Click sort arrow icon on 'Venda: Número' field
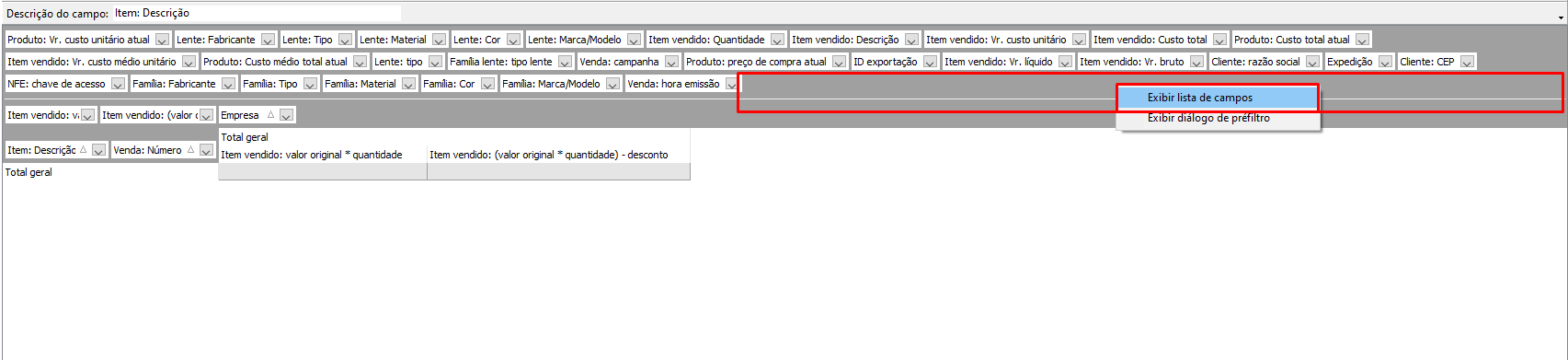Viewport: 1568px width, 360px height. 190,150
